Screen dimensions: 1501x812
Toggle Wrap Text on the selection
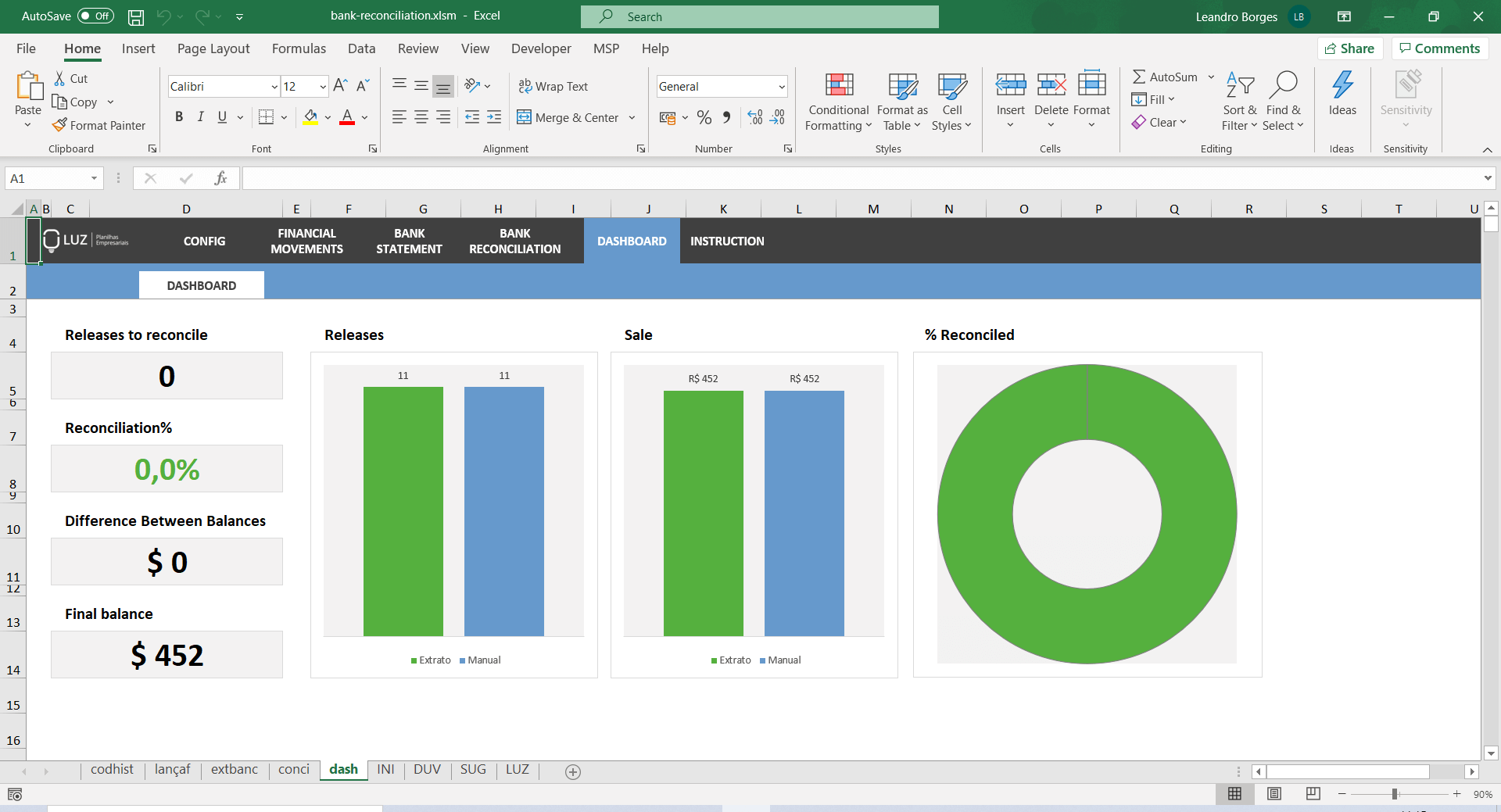click(x=553, y=86)
